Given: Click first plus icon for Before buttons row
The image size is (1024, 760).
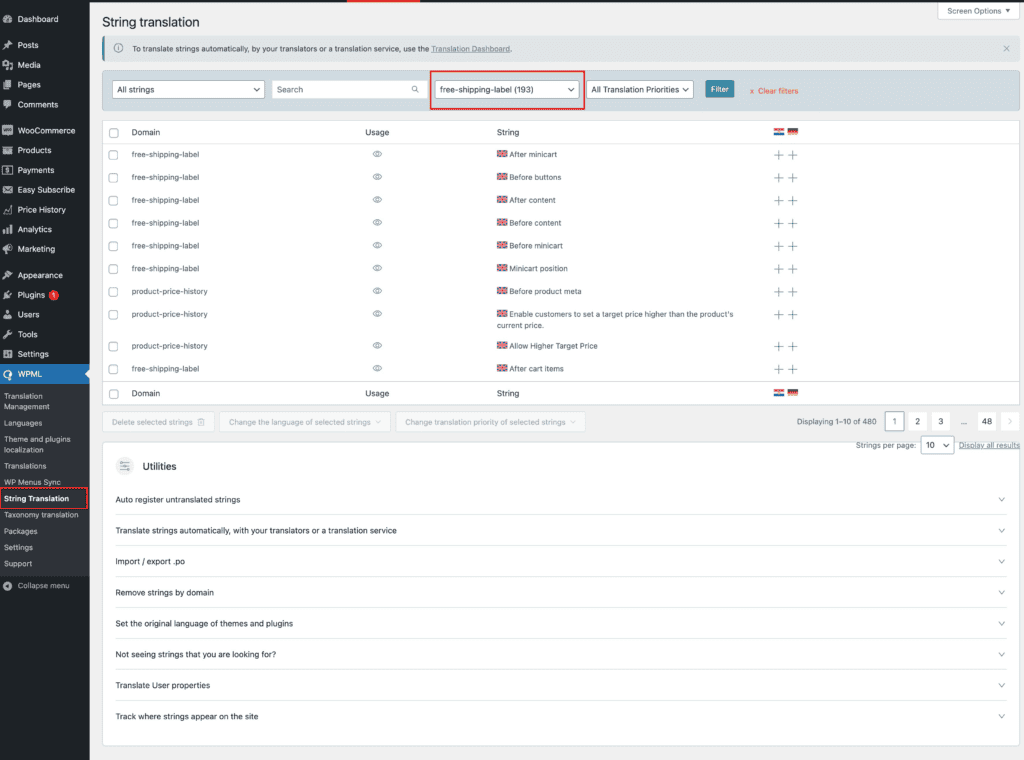Looking at the screenshot, I should pos(778,178).
